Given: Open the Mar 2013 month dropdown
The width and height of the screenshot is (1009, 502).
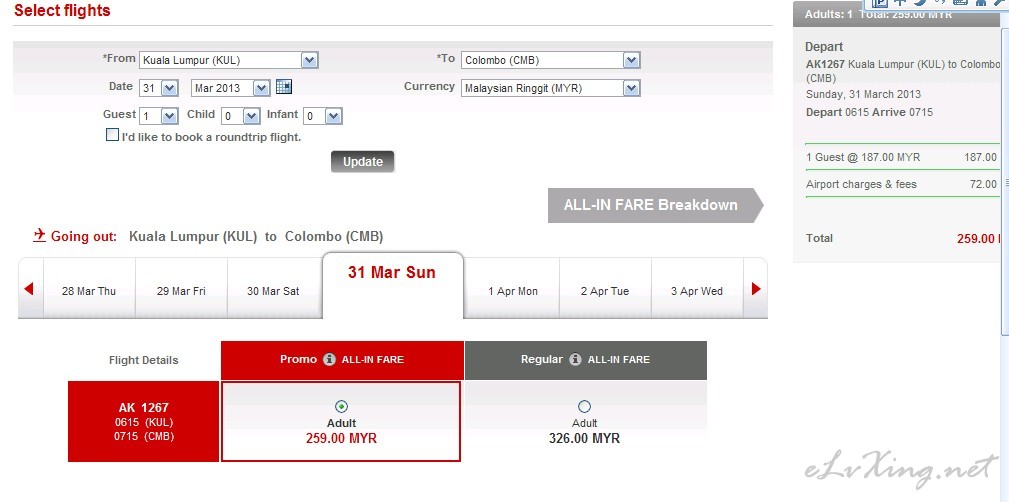Looking at the screenshot, I should click(x=230, y=88).
